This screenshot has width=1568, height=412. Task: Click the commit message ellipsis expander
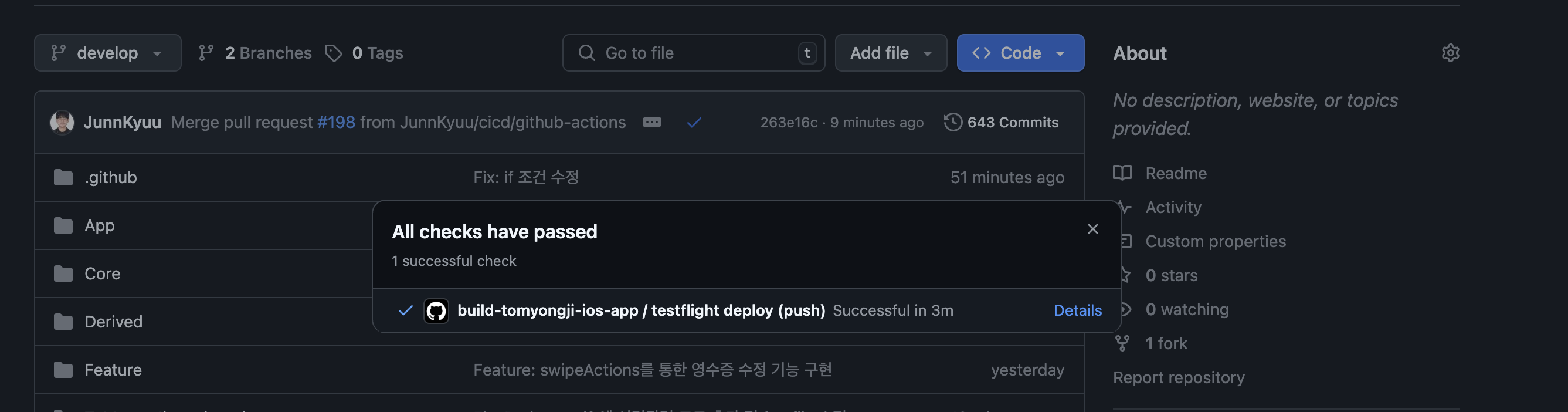click(651, 123)
